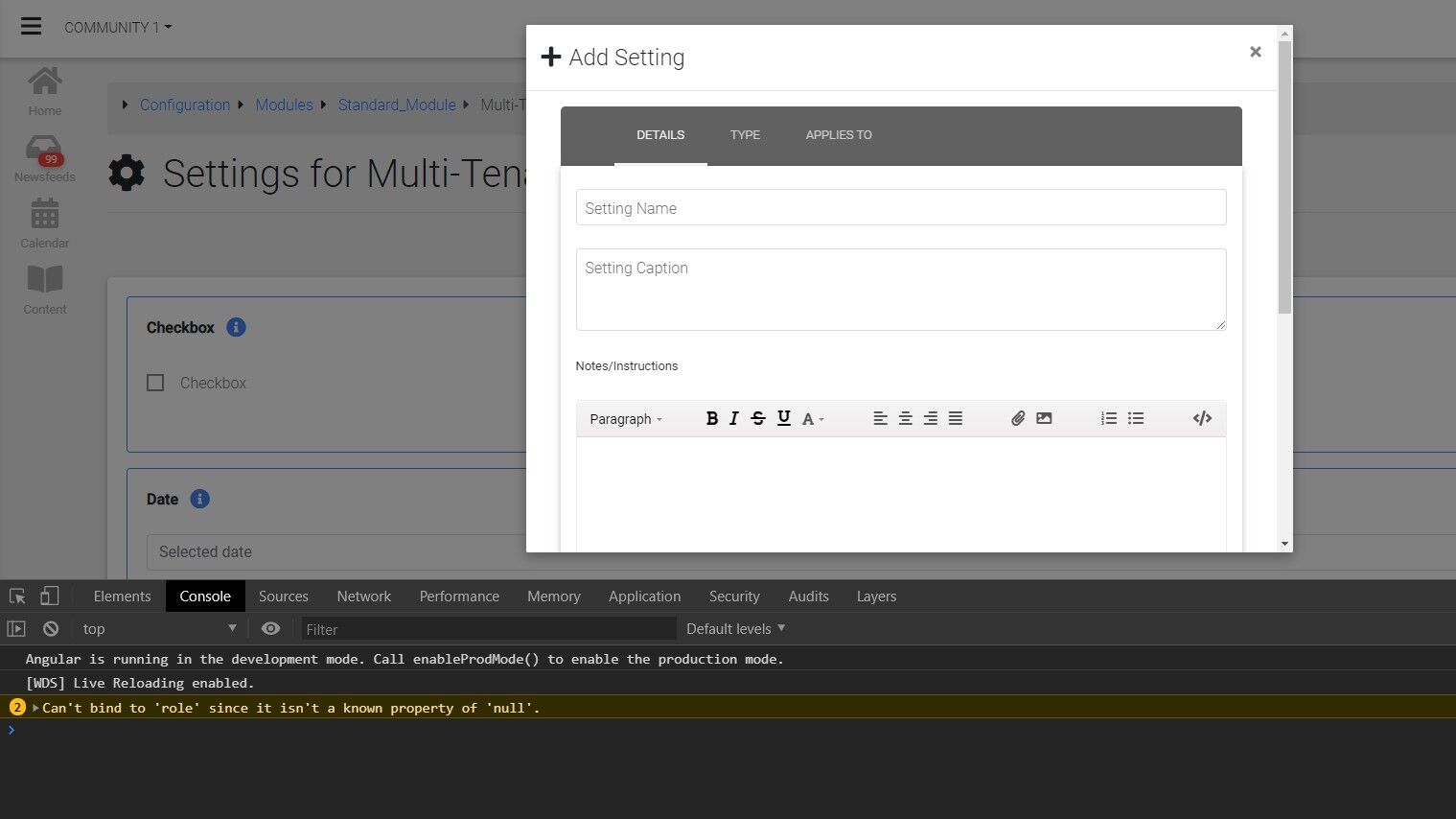The width and height of the screenshot is (1456, 819).
Task: Expand the 'Can't bind to role' warning
Action: click(36, 708)
